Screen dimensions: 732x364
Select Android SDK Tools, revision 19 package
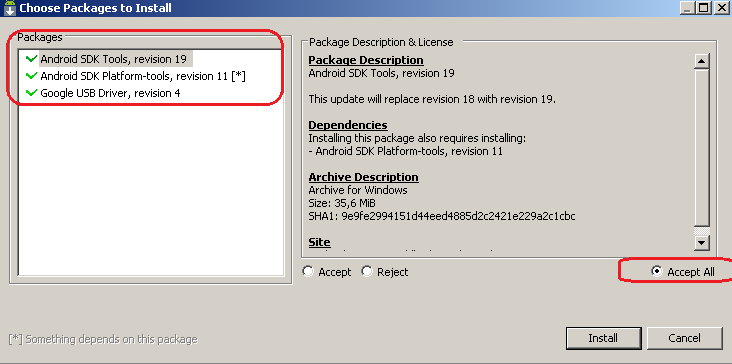pos(115,59)
